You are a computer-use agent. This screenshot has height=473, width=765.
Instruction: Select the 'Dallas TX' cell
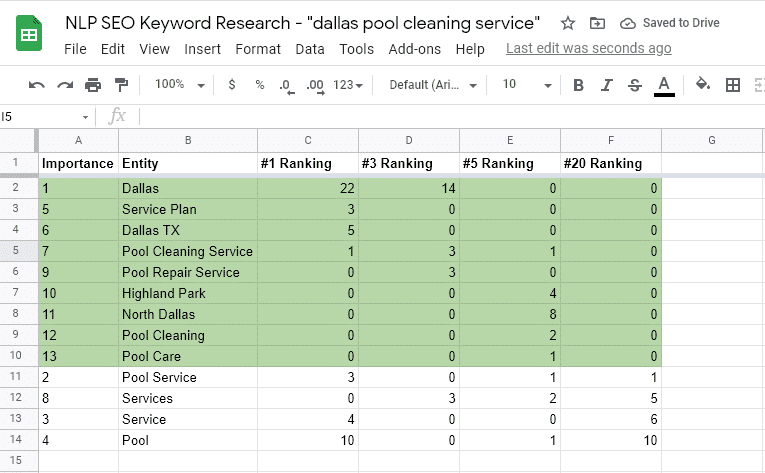tap(188, 230)
